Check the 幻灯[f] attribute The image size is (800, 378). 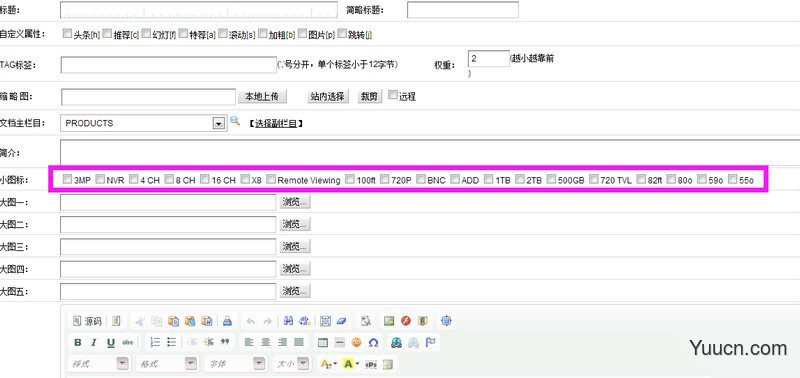(x=146, y=34)
